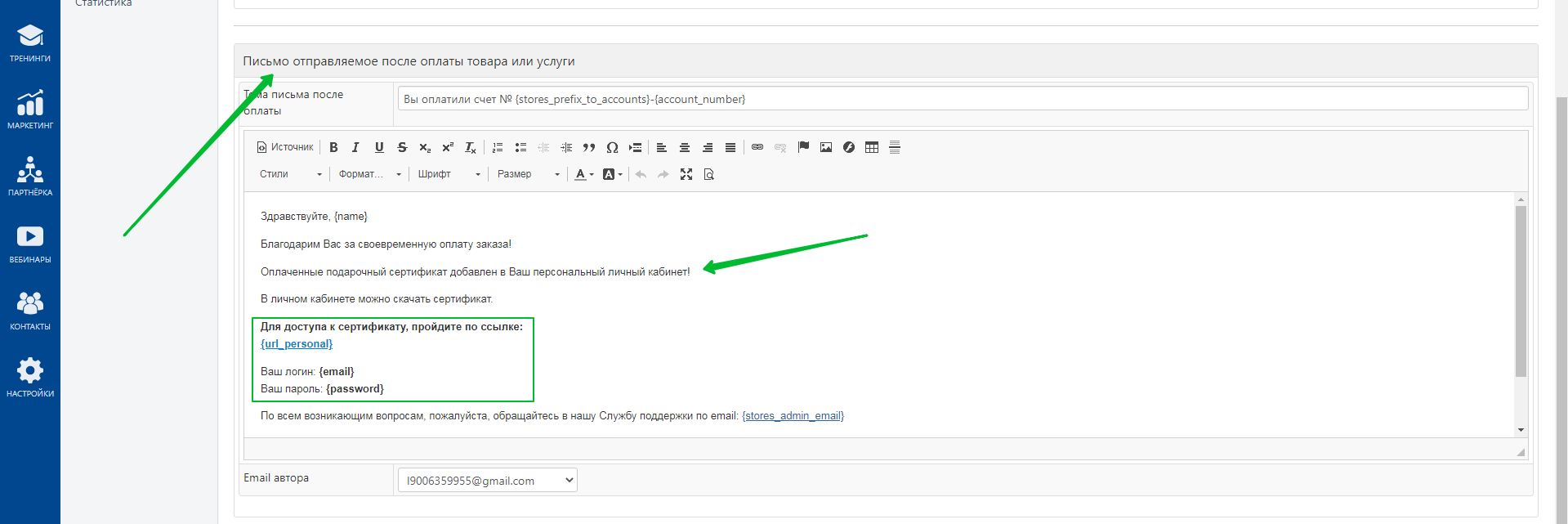Insert a table into the letter
Viewport: 1568px width, 524px height.
click(872, 147)
